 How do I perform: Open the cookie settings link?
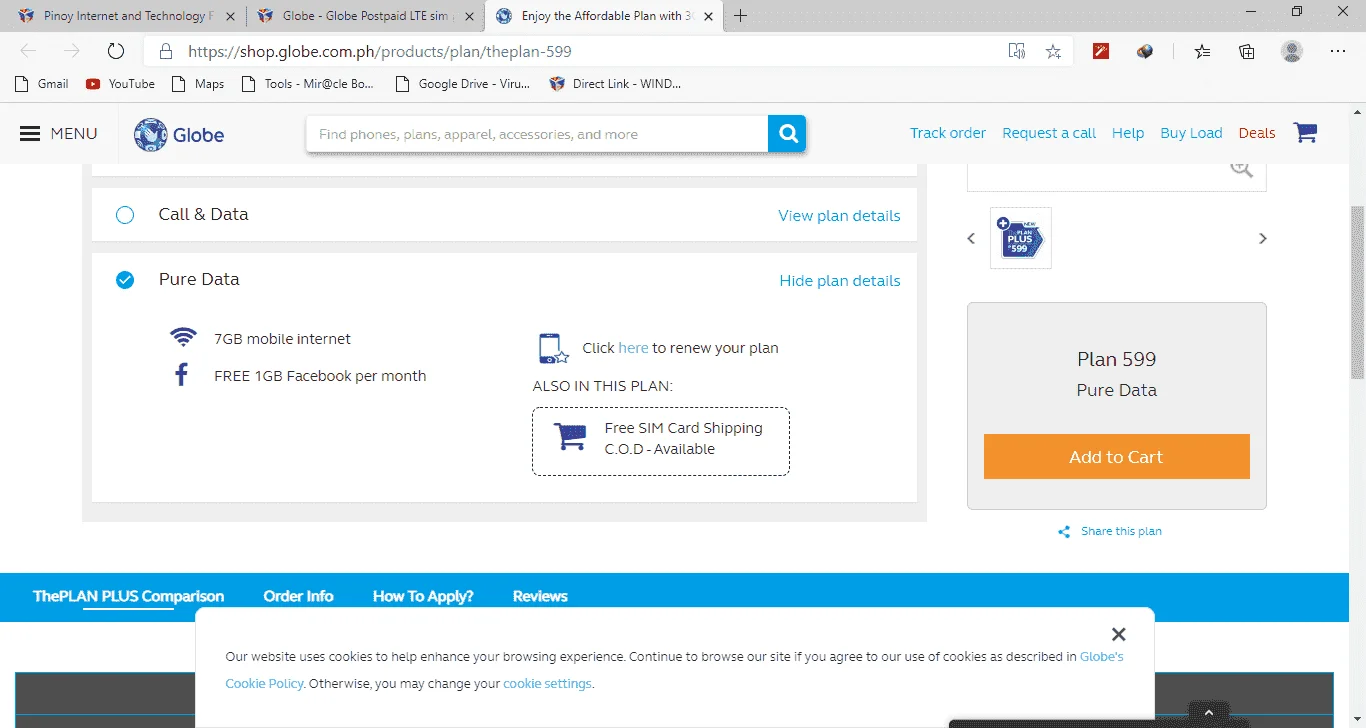548,684
